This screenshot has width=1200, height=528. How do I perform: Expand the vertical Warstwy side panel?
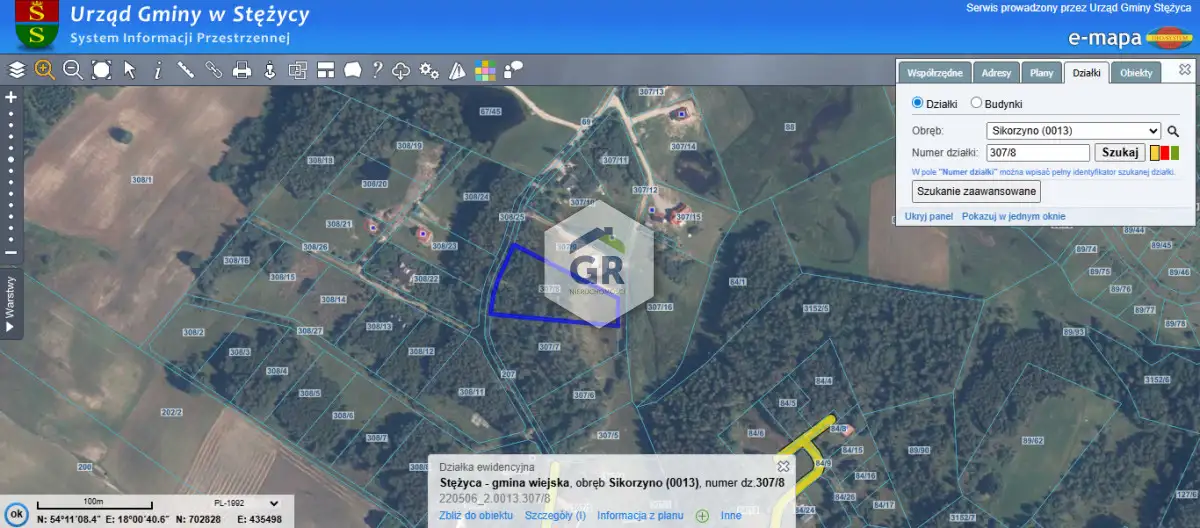(x=10, y=298)
